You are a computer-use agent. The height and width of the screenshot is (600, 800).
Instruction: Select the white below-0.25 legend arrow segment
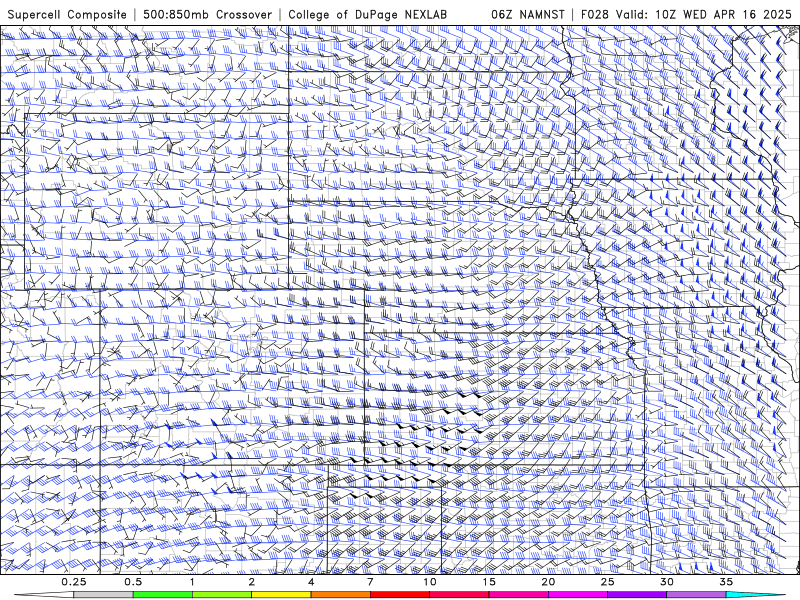44,595
